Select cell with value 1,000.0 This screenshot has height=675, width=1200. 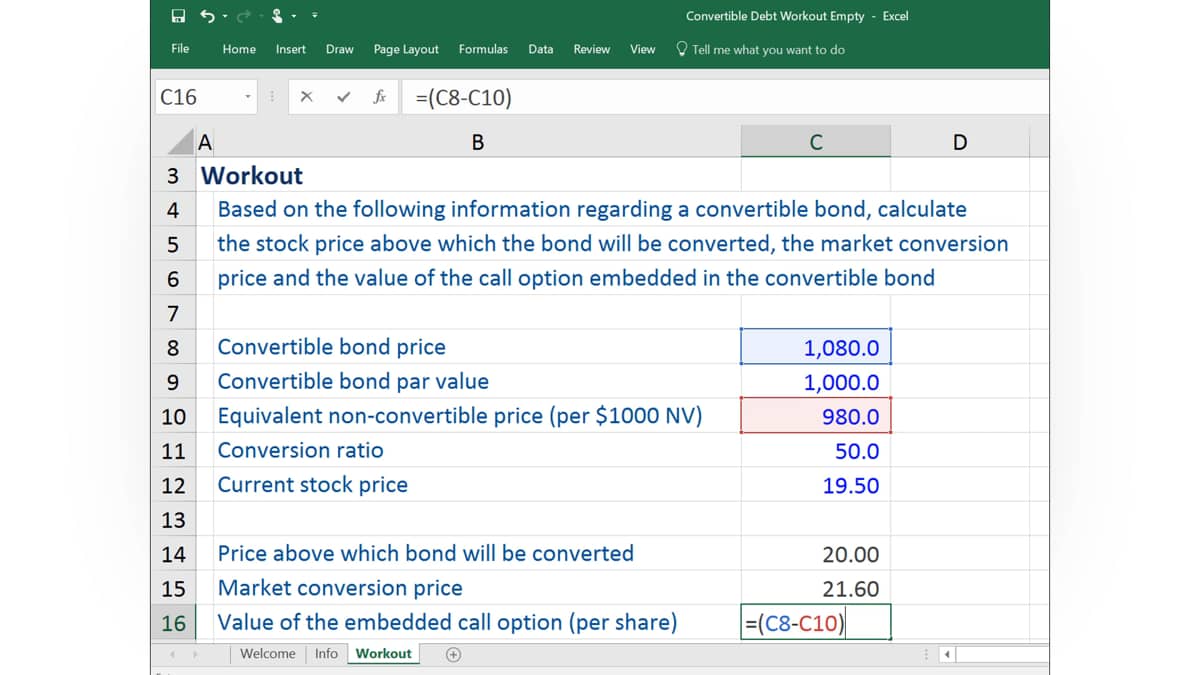tap(816, 382)
